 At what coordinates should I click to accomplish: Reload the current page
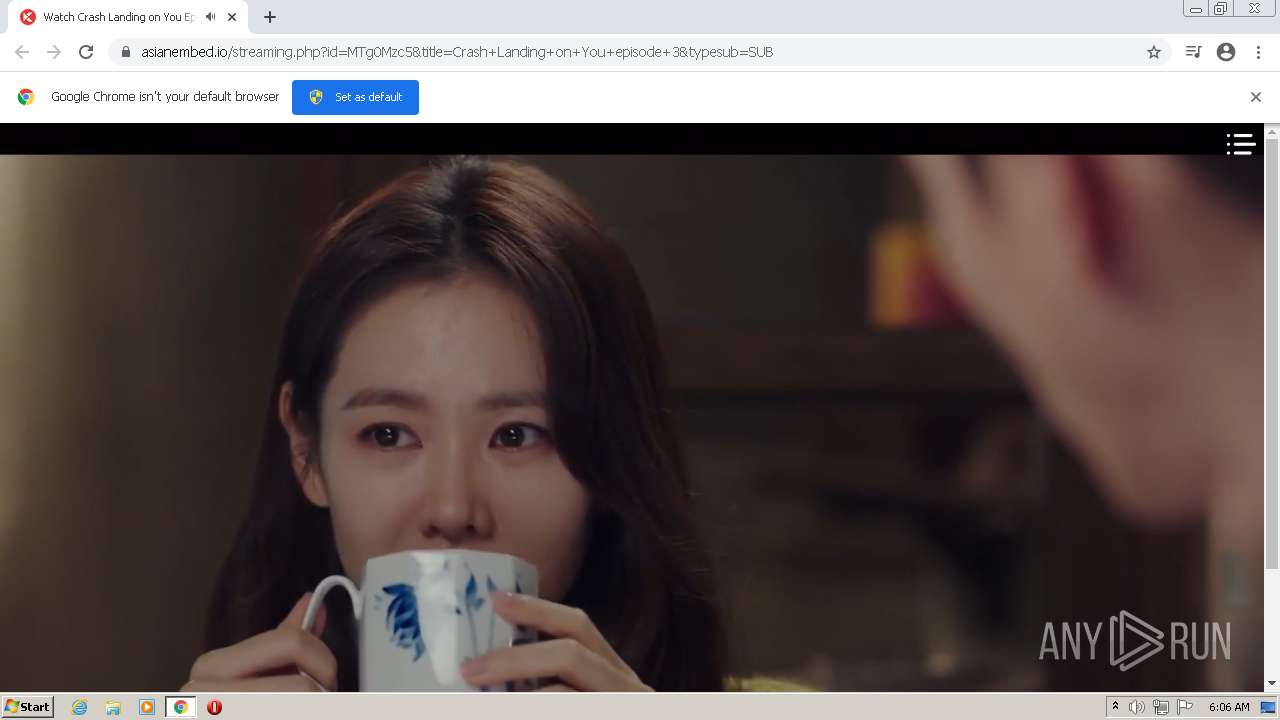click(x=86, y=52)
